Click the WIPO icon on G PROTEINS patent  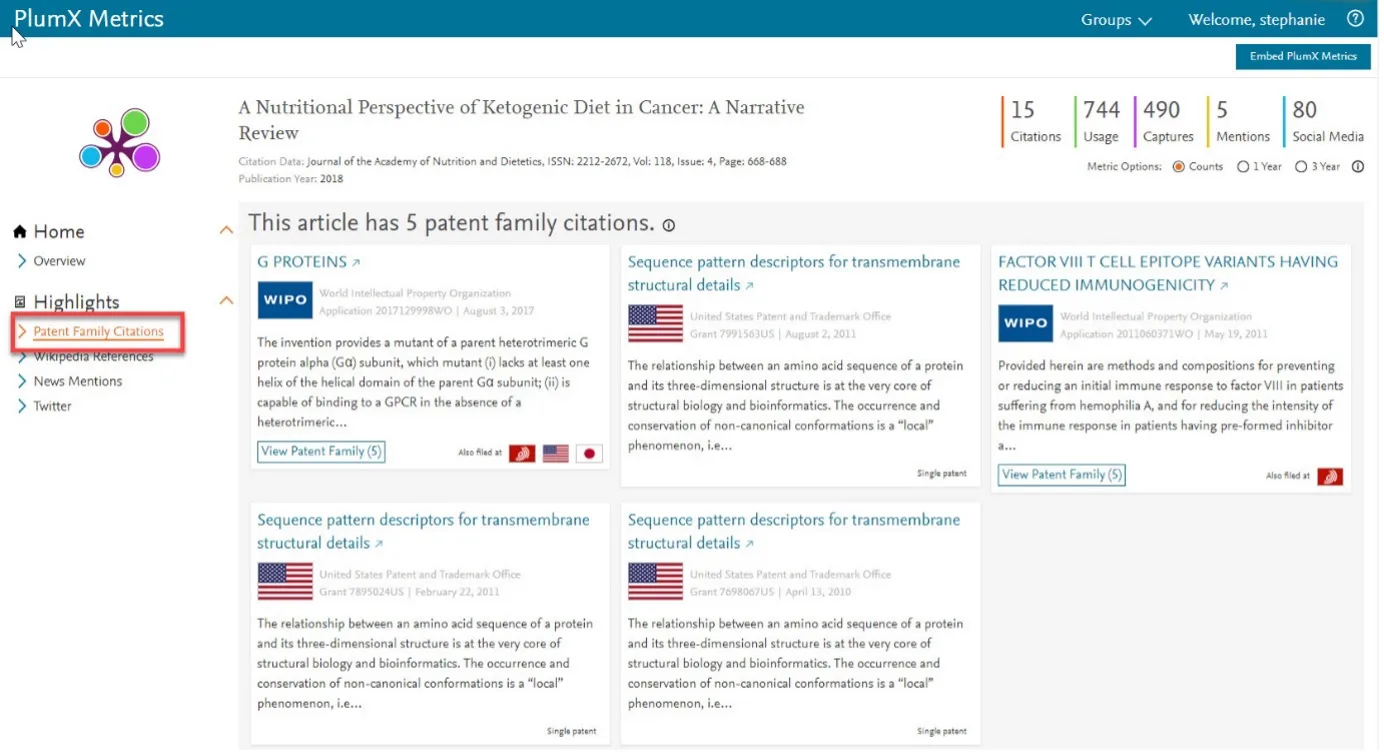285,300
